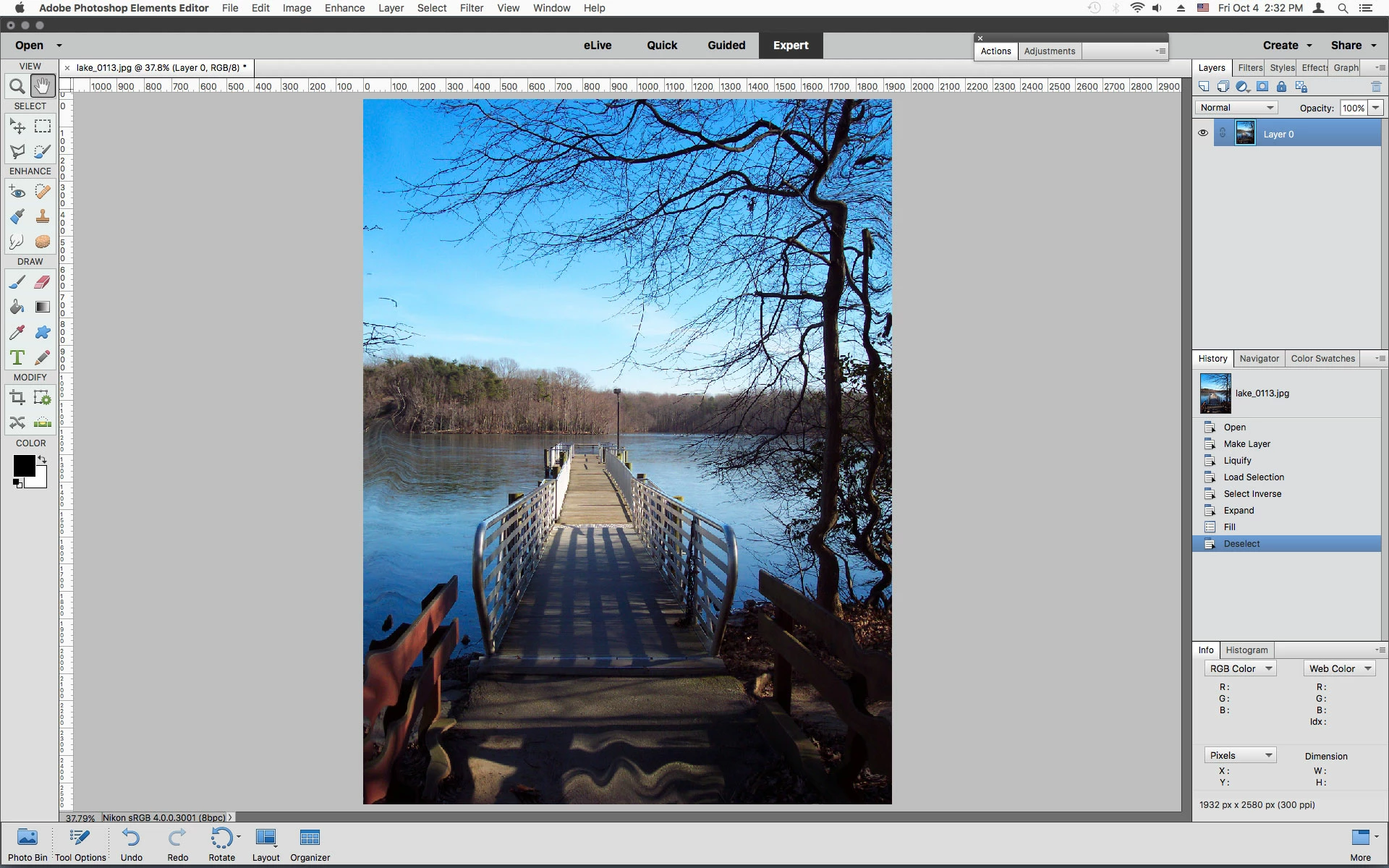The height and width of the screenshot is (868, 1389).
Task: Toggle lock all pixels on layer
Action: 1281,87
